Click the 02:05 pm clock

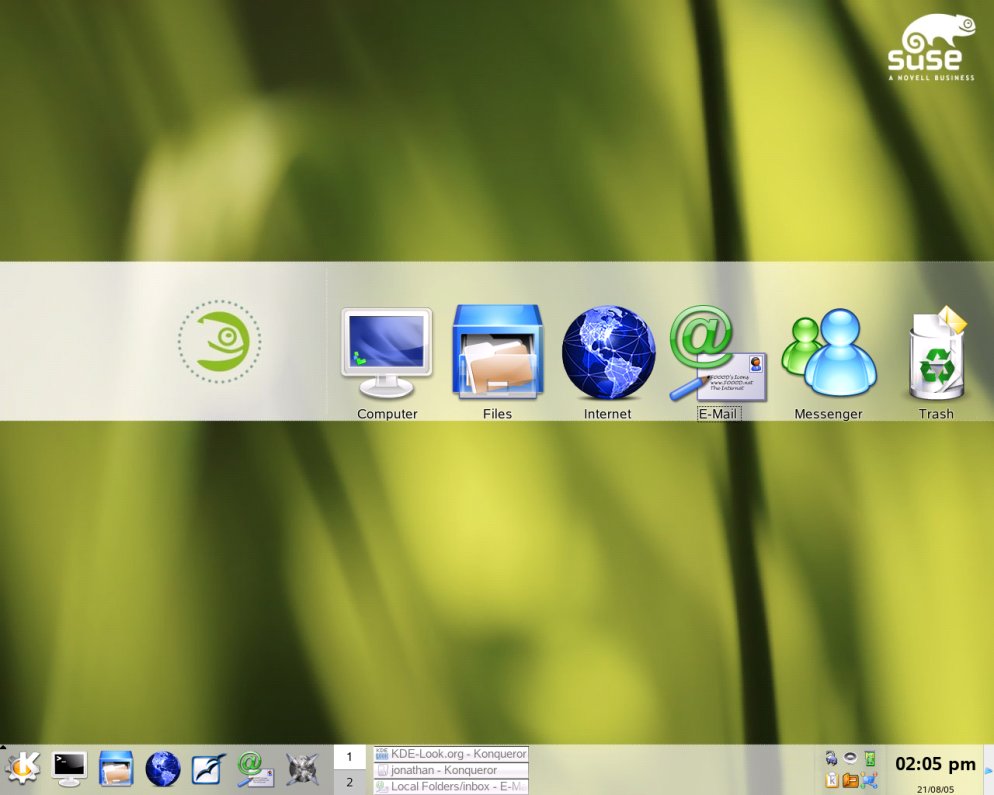coord(935,764)
